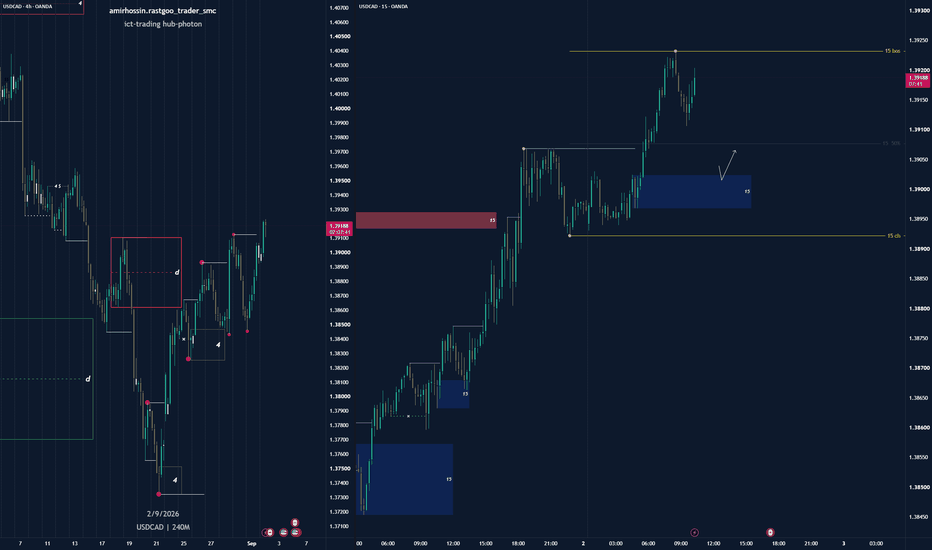Viewport: 932px width, 550px height.
Task: Select the large blue demand zone at chart bottom
Action: 404,479
